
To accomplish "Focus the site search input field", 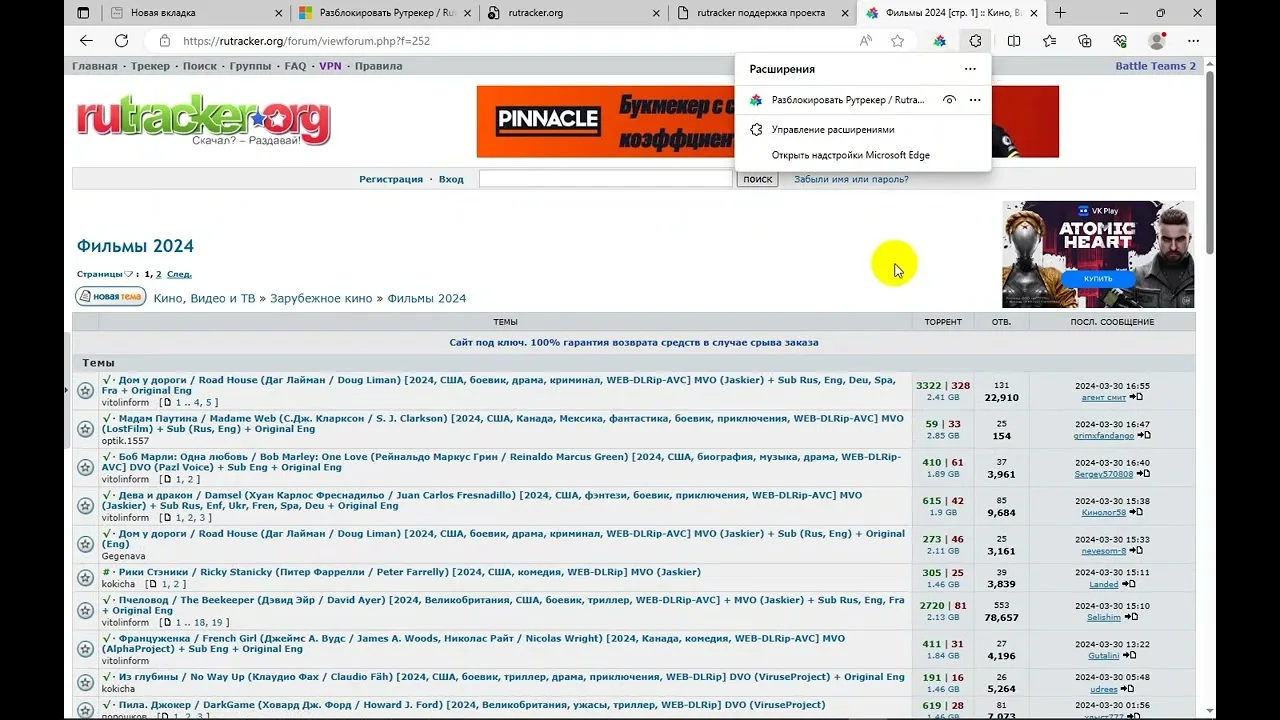I will click(x=606, y=179).
